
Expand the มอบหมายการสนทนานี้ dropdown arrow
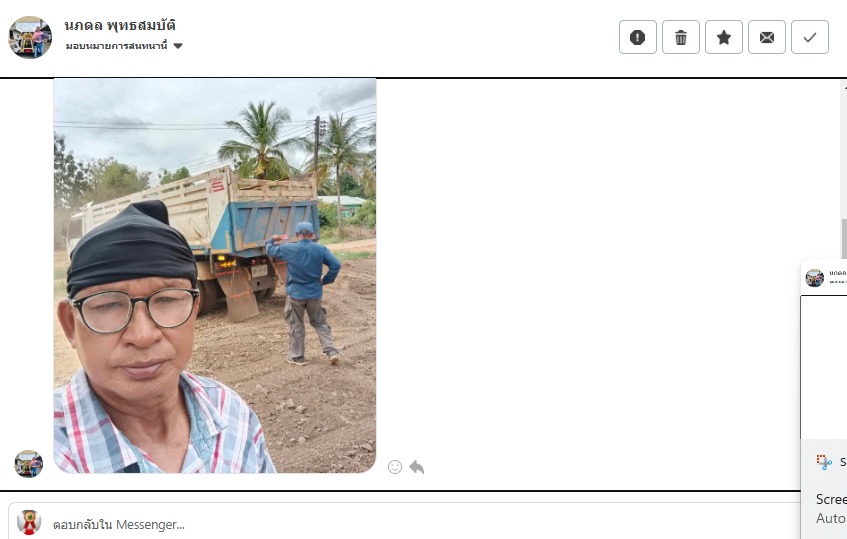(x=178, y=46)
